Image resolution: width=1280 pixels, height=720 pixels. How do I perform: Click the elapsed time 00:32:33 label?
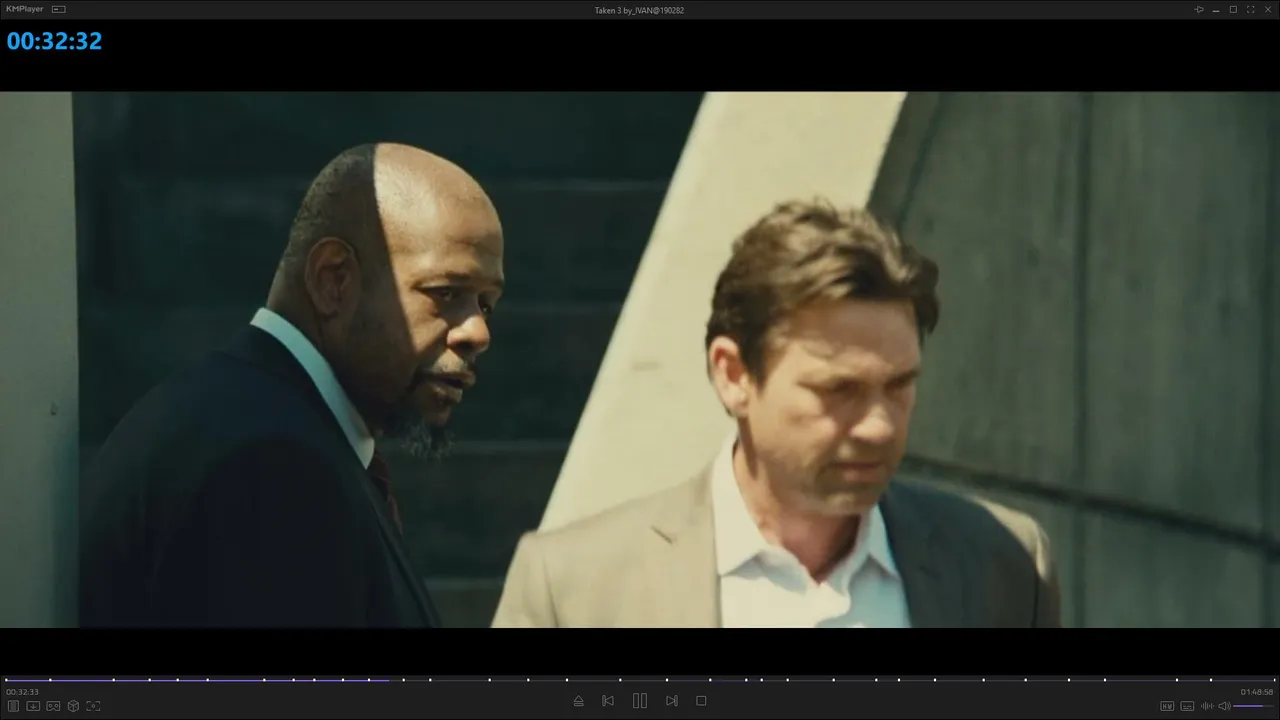22,692
